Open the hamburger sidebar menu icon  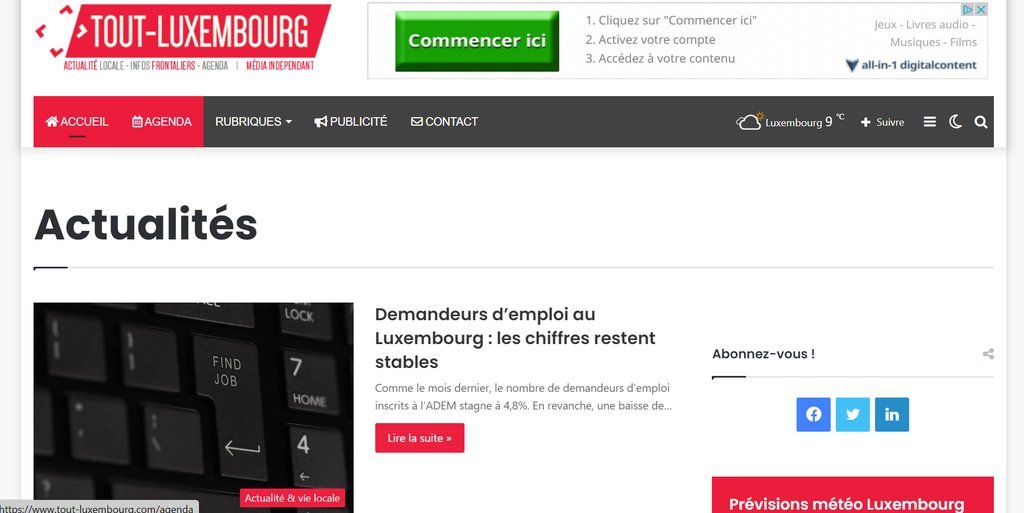929,122
